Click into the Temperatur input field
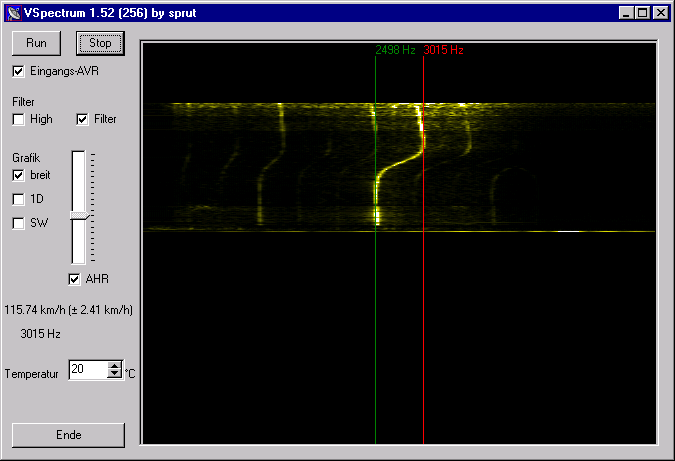The image size is (675, 461). pos(87,370)
